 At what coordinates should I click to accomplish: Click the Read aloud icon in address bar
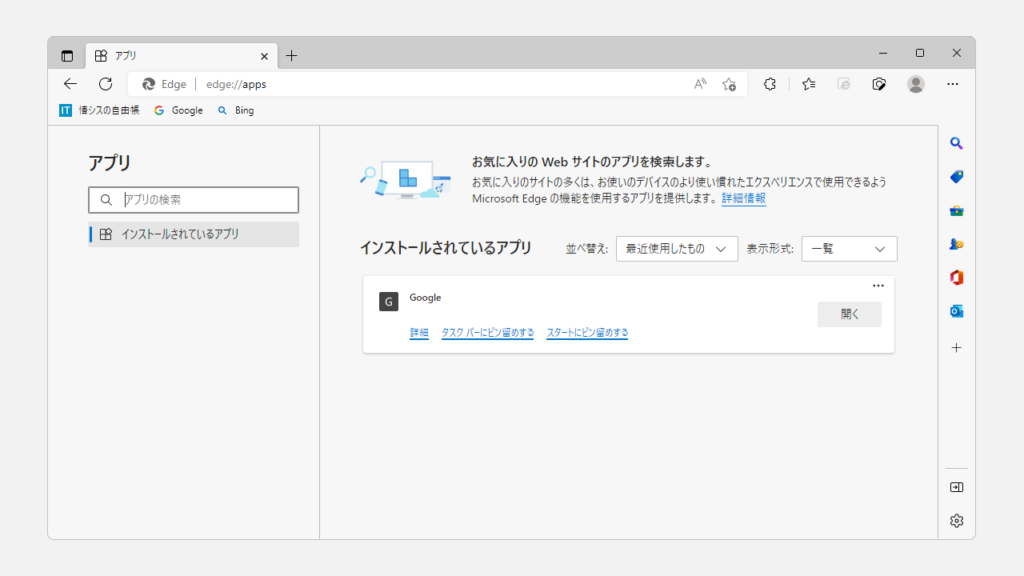coord(700,84)
